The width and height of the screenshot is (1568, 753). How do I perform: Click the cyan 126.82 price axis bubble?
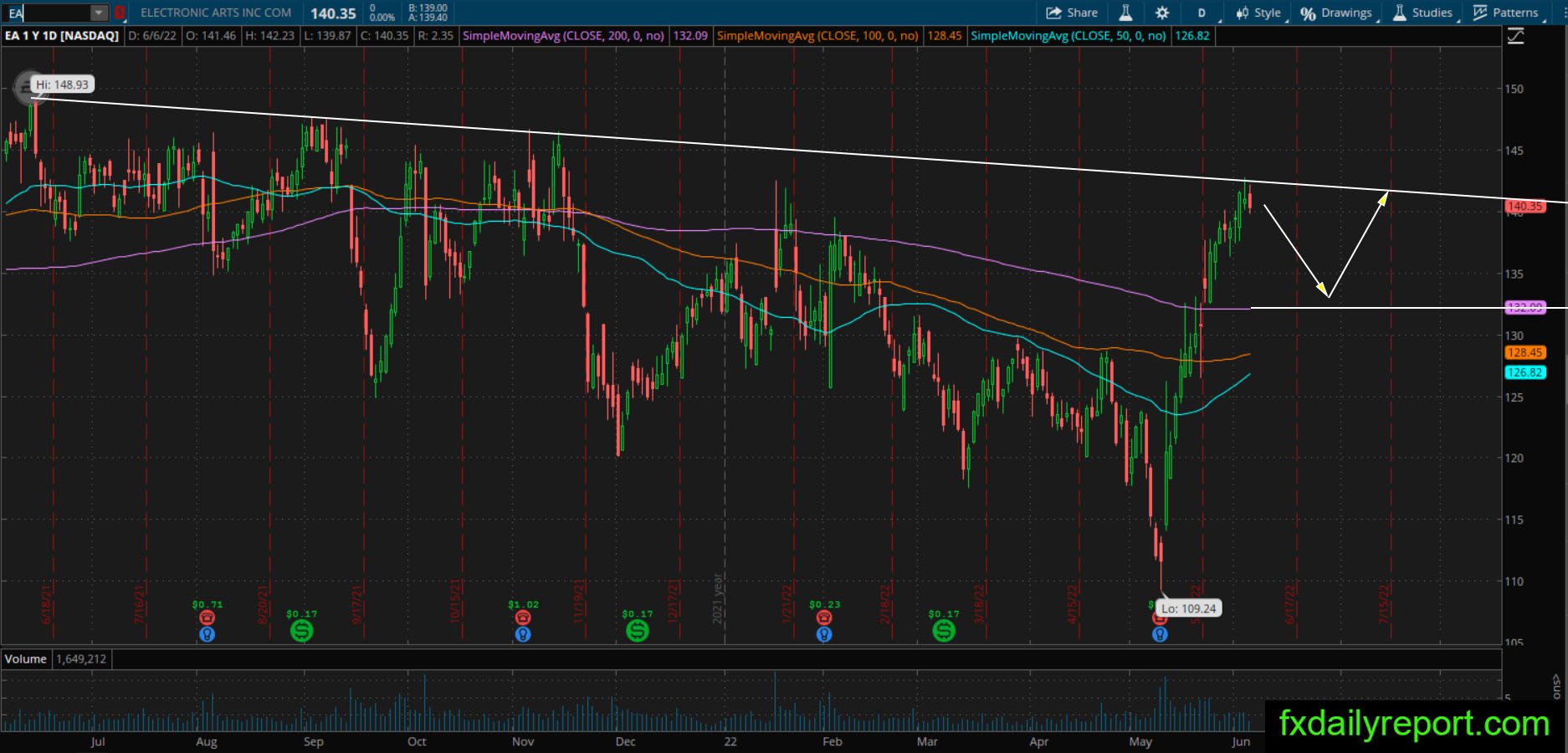(1524, 373)
